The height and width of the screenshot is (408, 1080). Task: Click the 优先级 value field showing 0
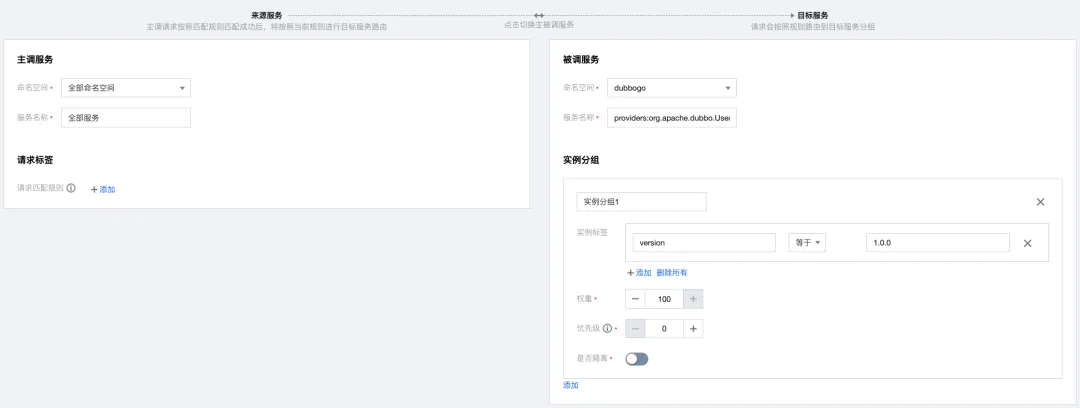(664, 329)
